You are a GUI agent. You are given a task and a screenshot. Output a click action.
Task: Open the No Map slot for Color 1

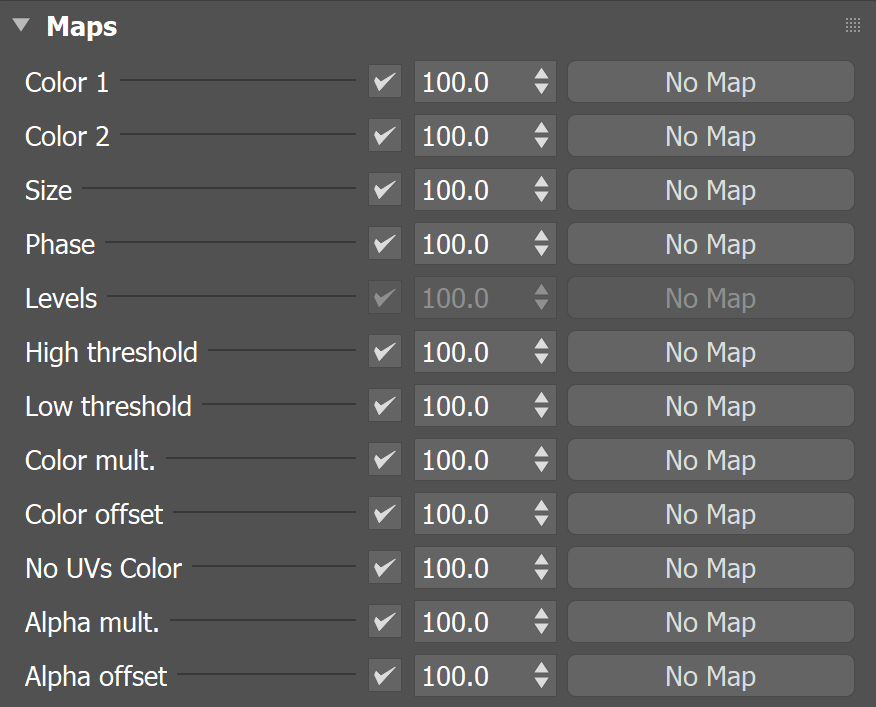[710, 82]
